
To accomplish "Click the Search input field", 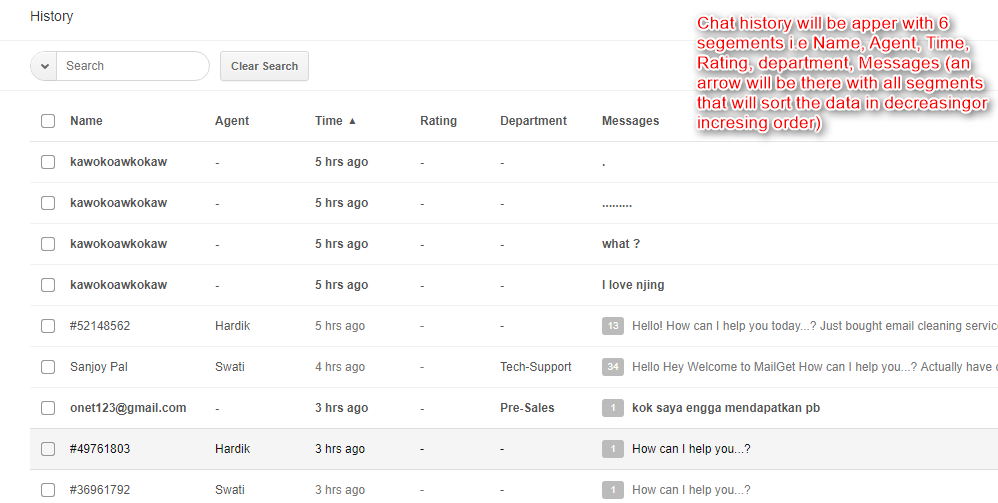I will point(132,66).
